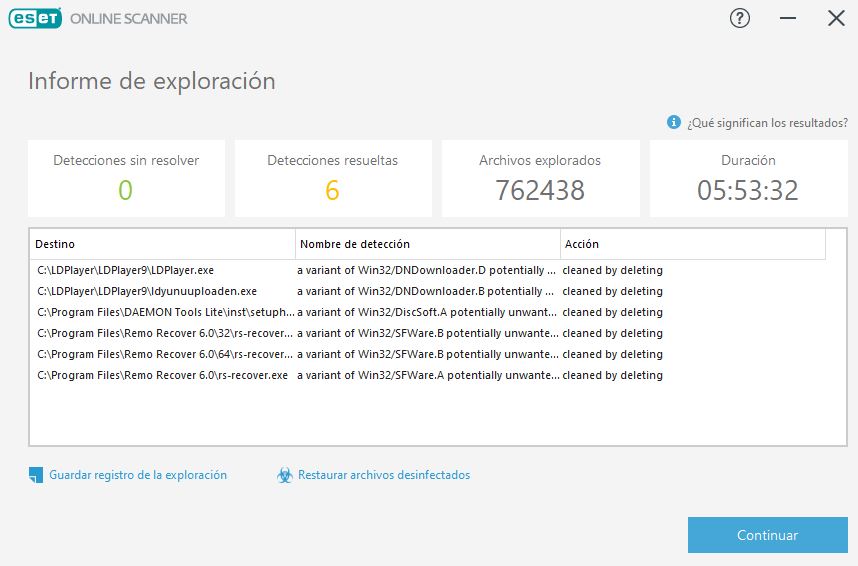Minimize the ESET scanner window
This screenshot has width=858, height=566.
coord(788,18)
